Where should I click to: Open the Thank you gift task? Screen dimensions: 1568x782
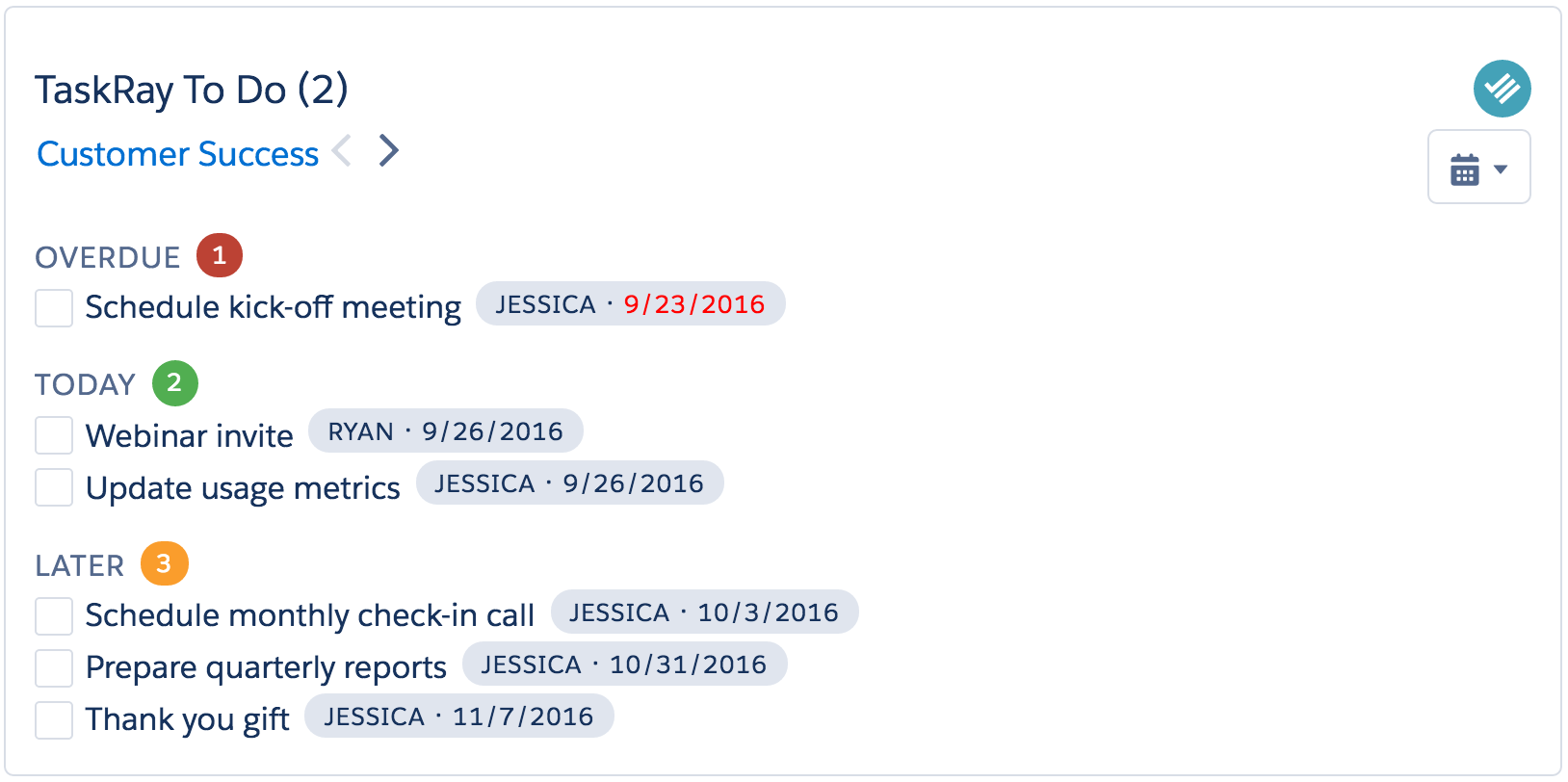188,719
